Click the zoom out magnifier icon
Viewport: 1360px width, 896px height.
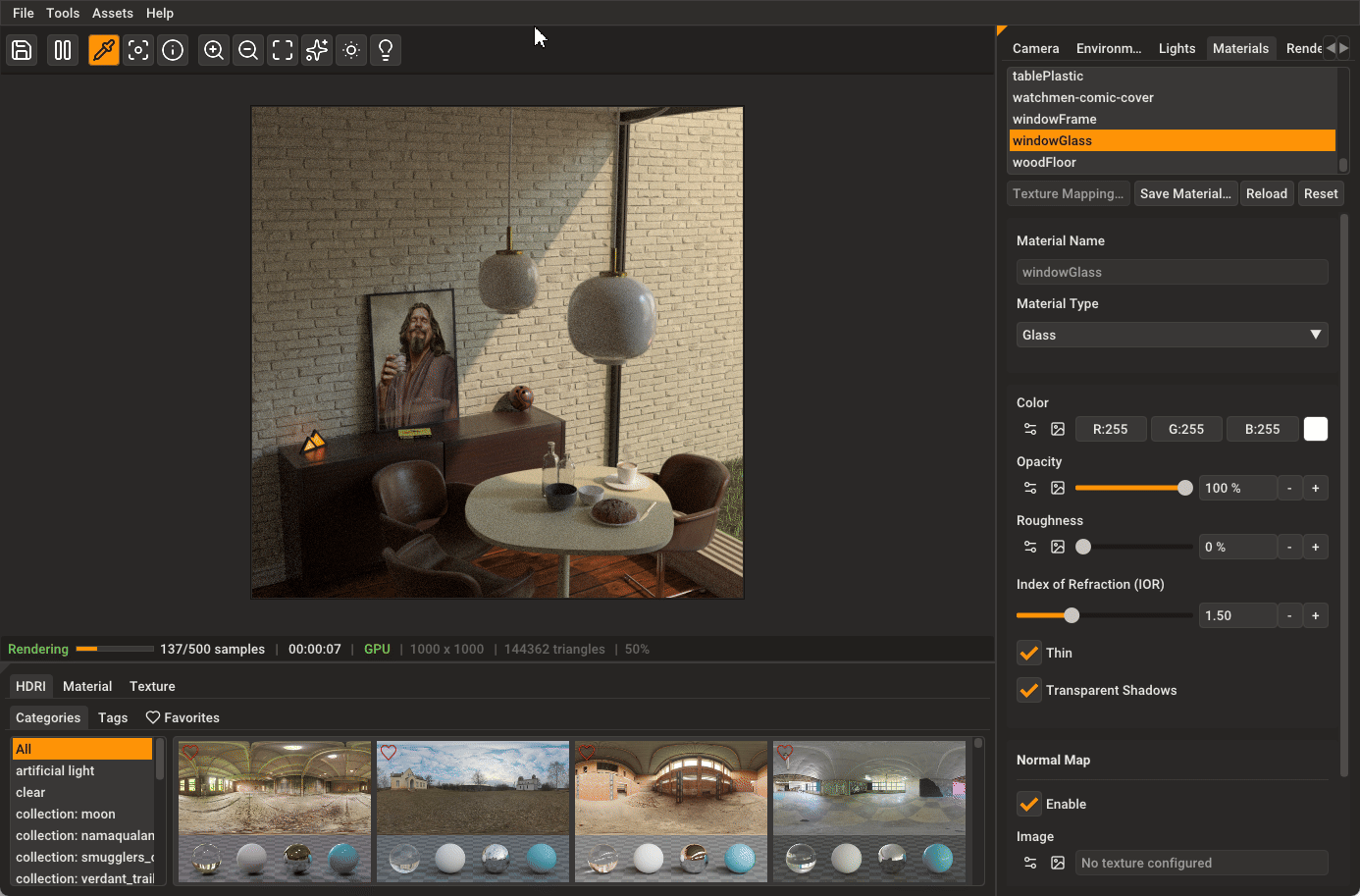click(x=248, y=50)
